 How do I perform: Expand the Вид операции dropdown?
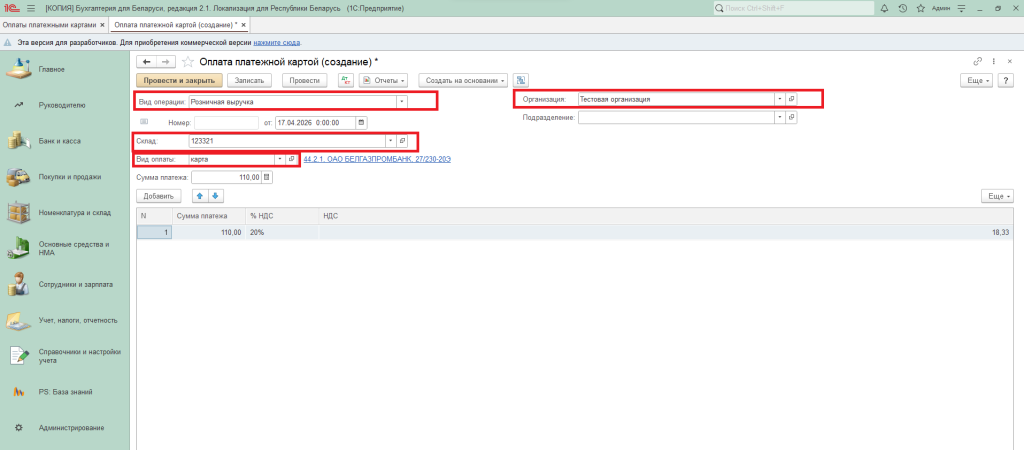401,101
